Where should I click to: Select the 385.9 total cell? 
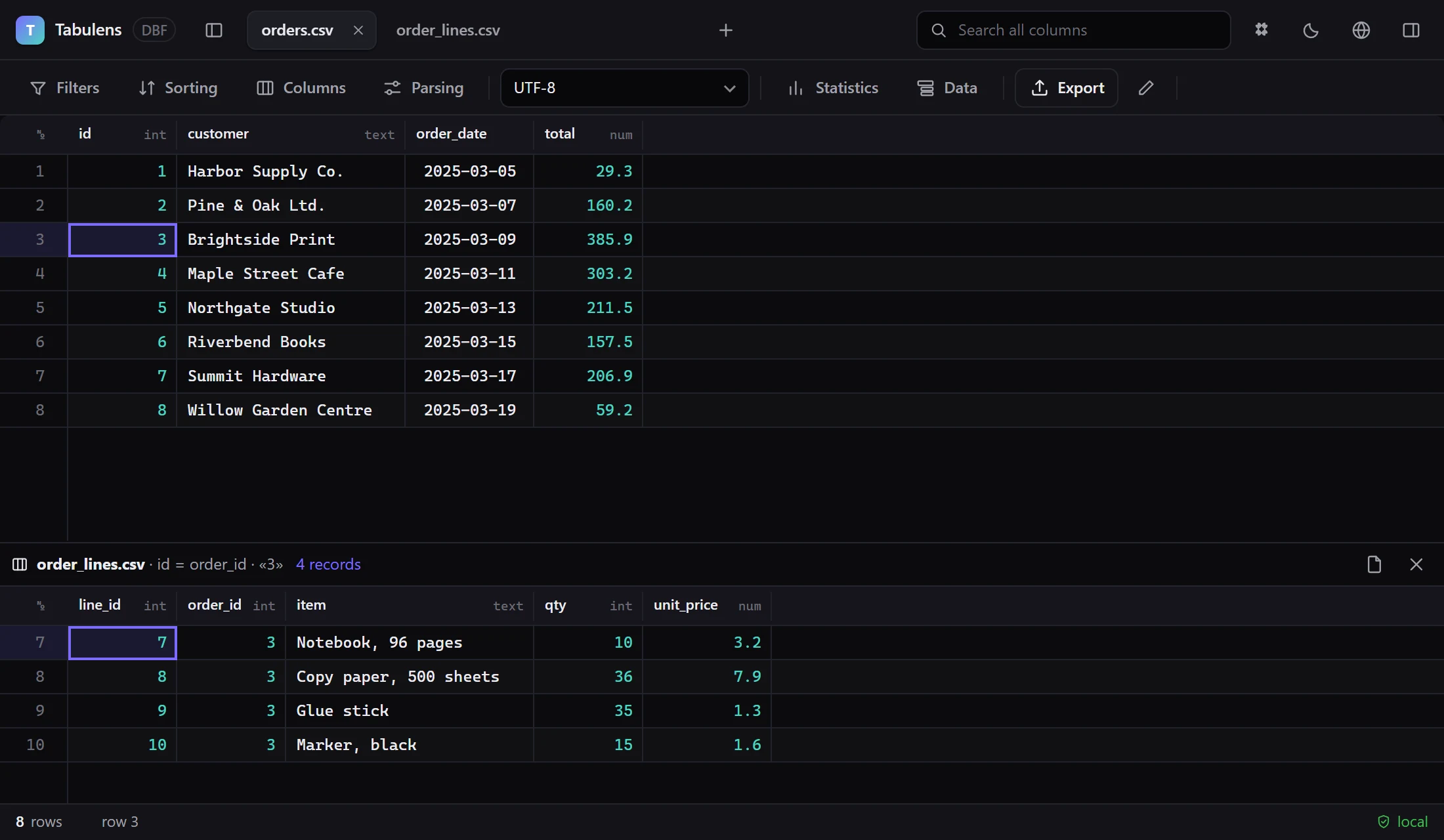click(x=588, y=240)
